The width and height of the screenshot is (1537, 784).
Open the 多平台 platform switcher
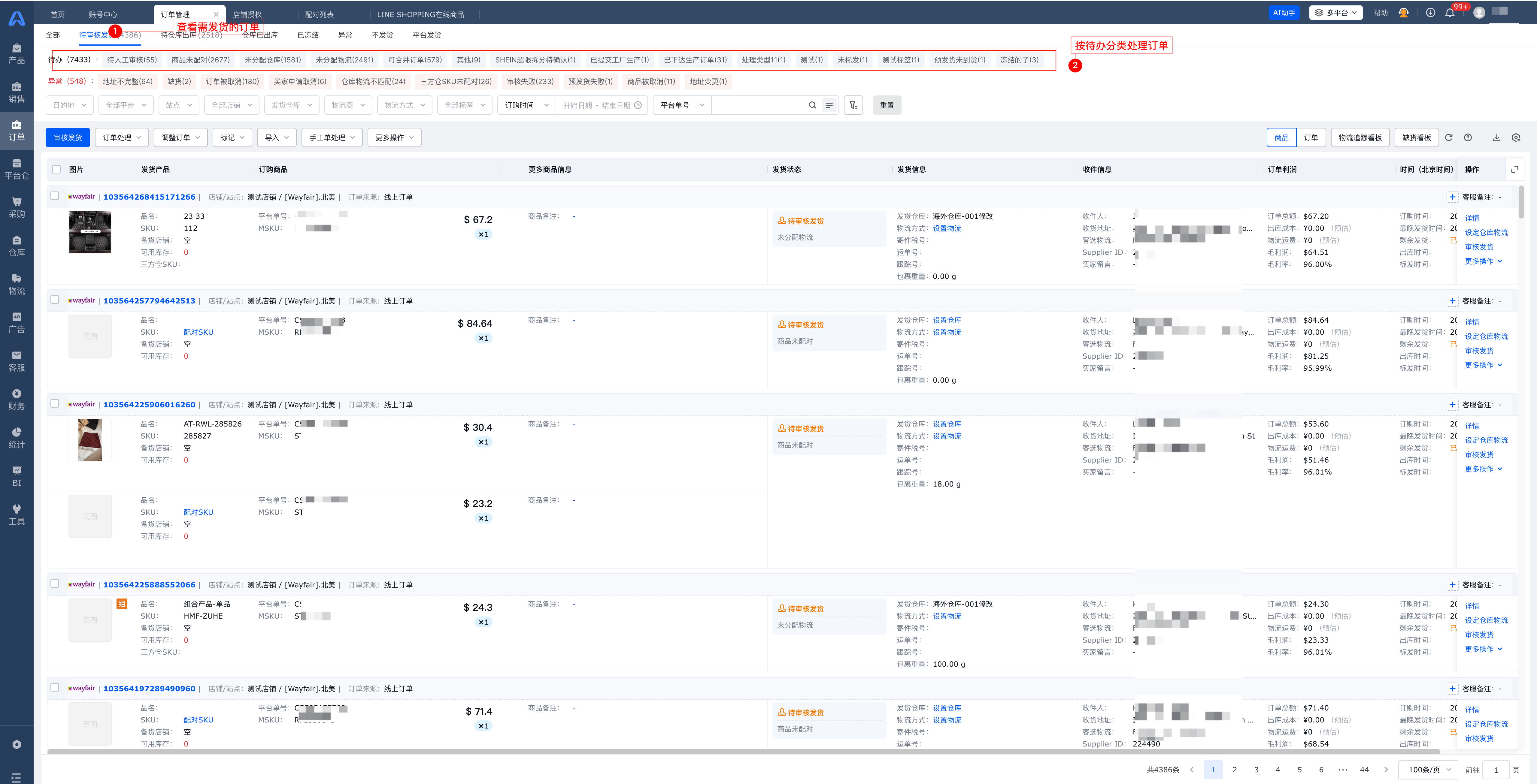point(1335,13)
